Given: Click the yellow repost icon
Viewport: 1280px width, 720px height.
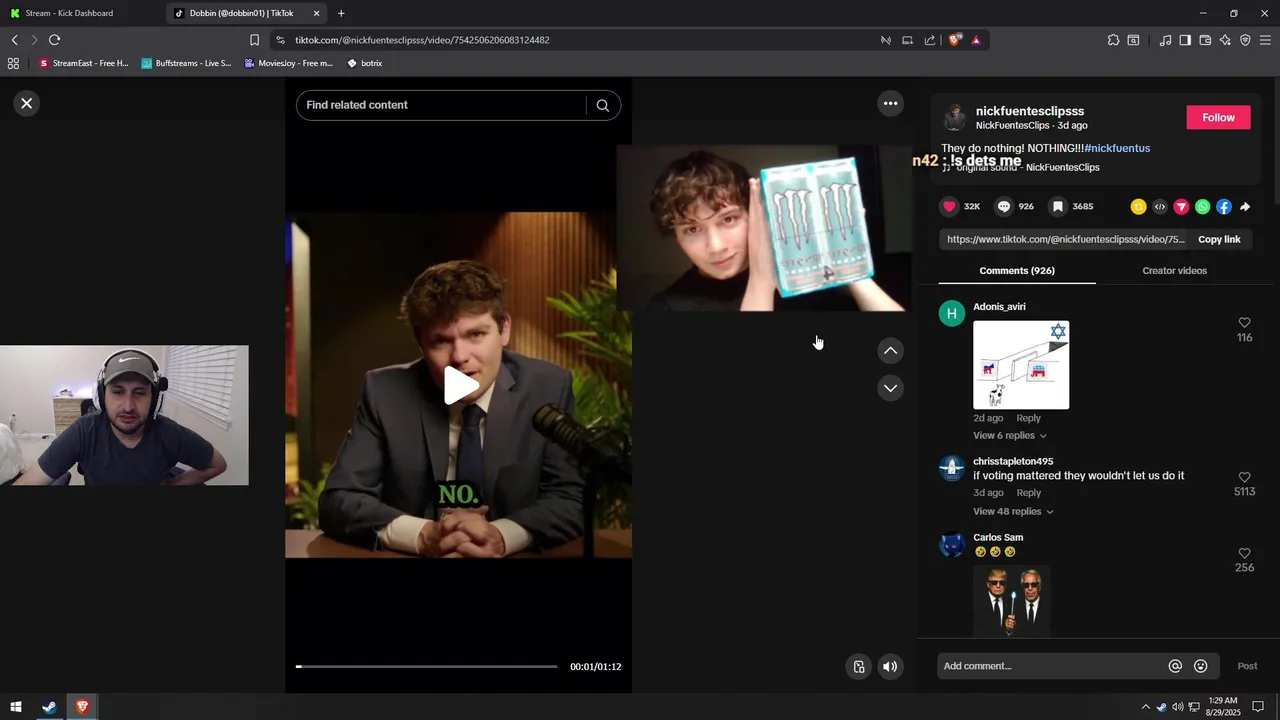Looking at the screenshot, I should point(1138,207).
